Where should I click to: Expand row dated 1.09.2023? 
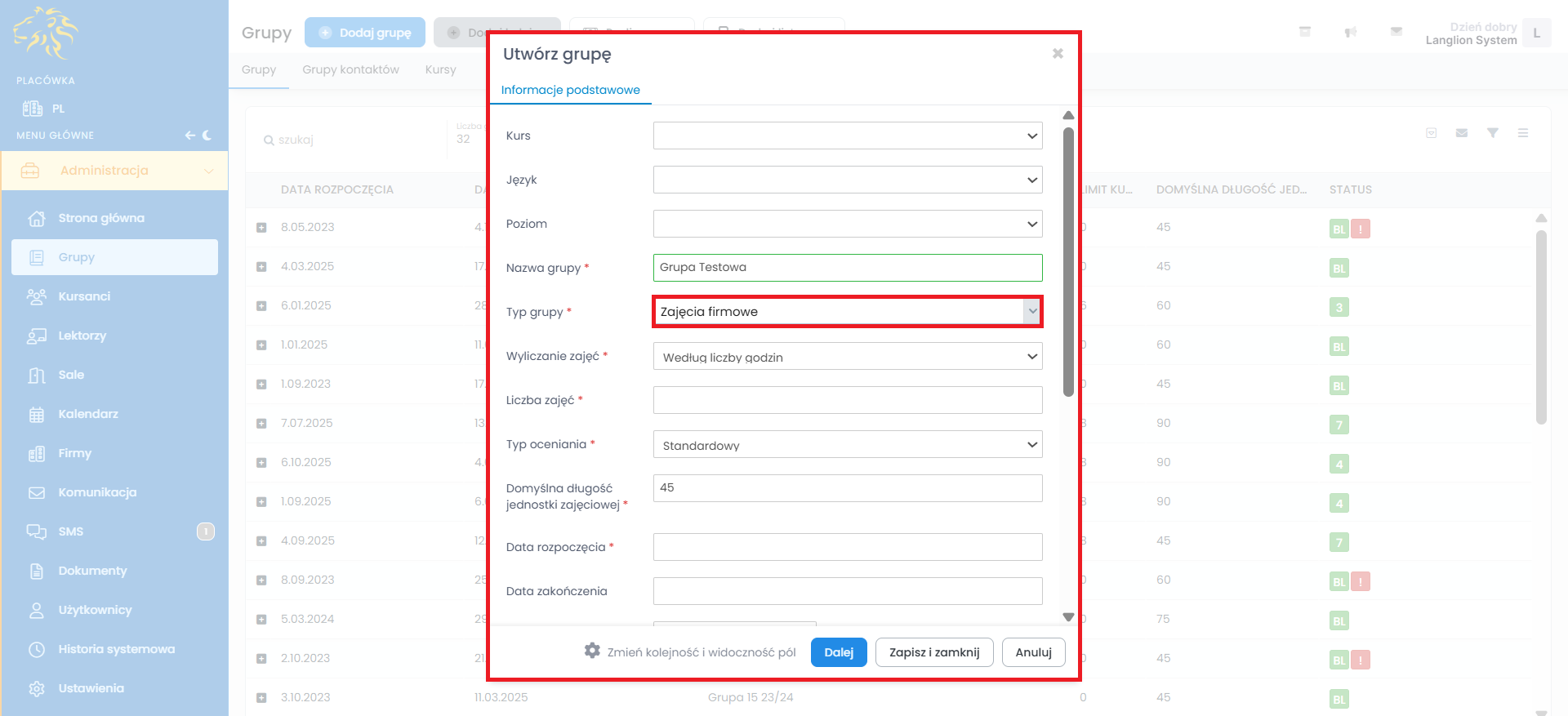coord(261,385)
